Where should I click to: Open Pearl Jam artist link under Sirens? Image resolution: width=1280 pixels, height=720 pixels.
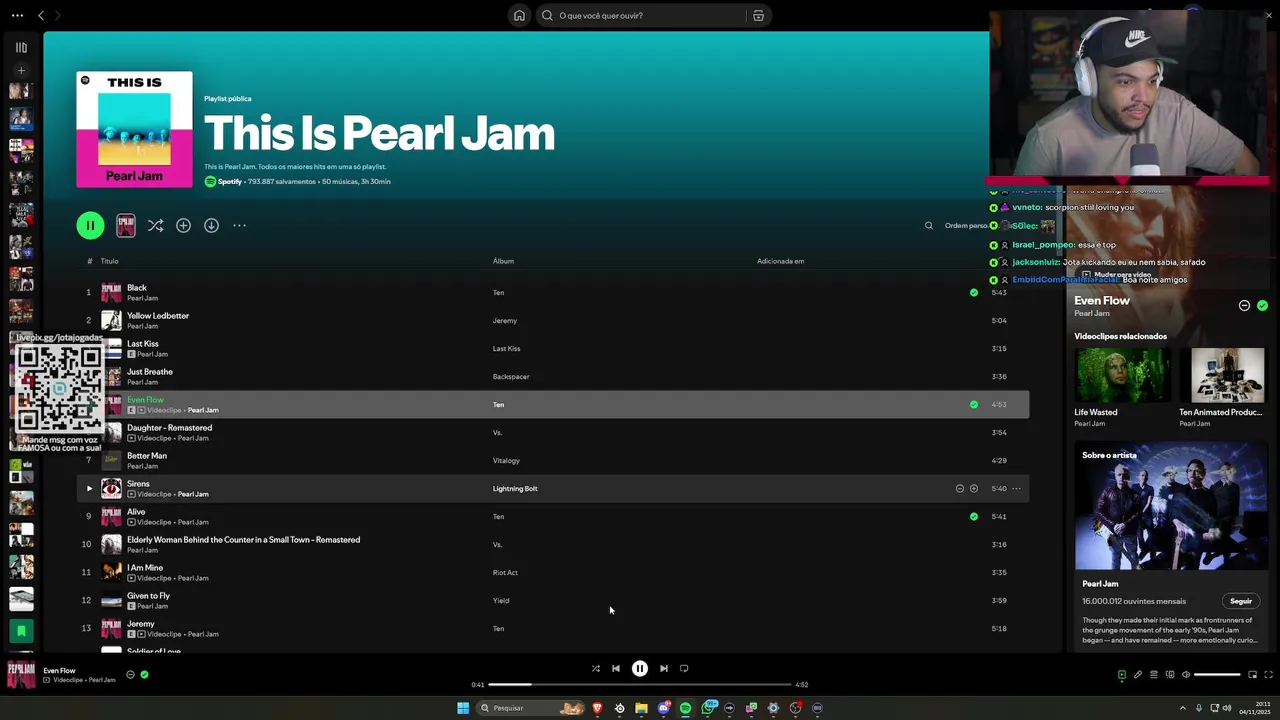193,494
